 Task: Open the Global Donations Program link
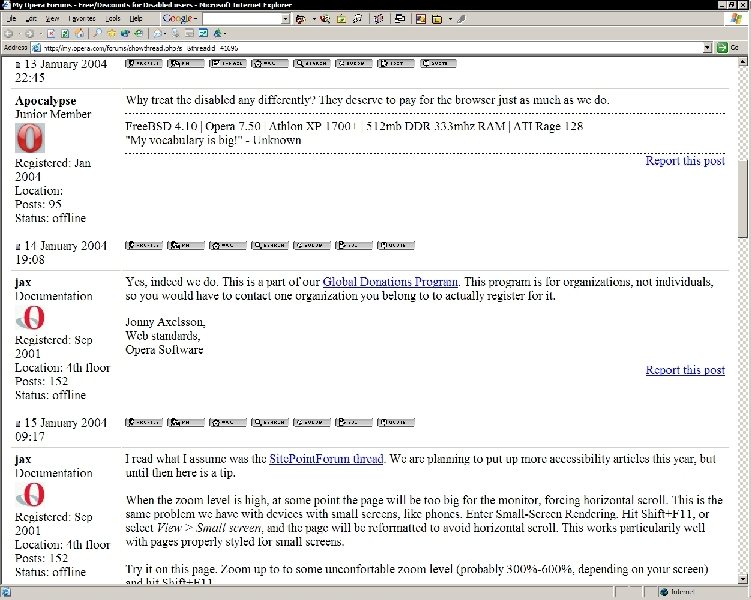[x=390, y=282]
